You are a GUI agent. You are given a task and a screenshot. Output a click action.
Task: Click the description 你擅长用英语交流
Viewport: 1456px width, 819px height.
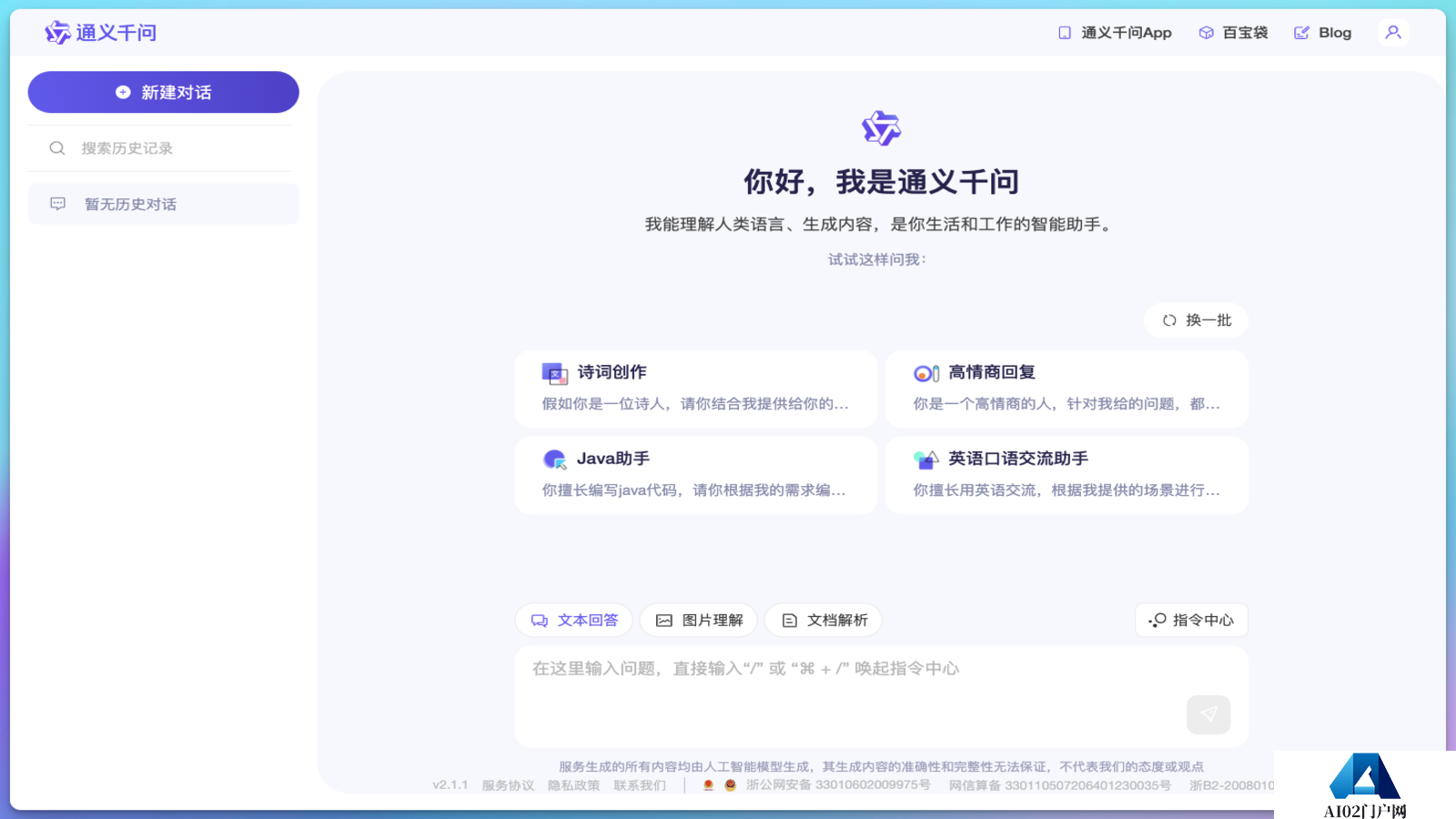(x=1067, y=490)
